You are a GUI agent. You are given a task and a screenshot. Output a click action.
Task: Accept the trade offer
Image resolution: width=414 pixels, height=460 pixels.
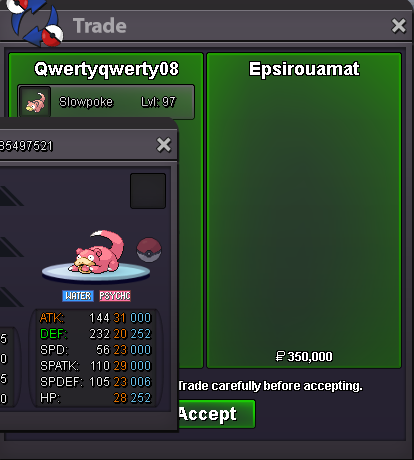217,414
